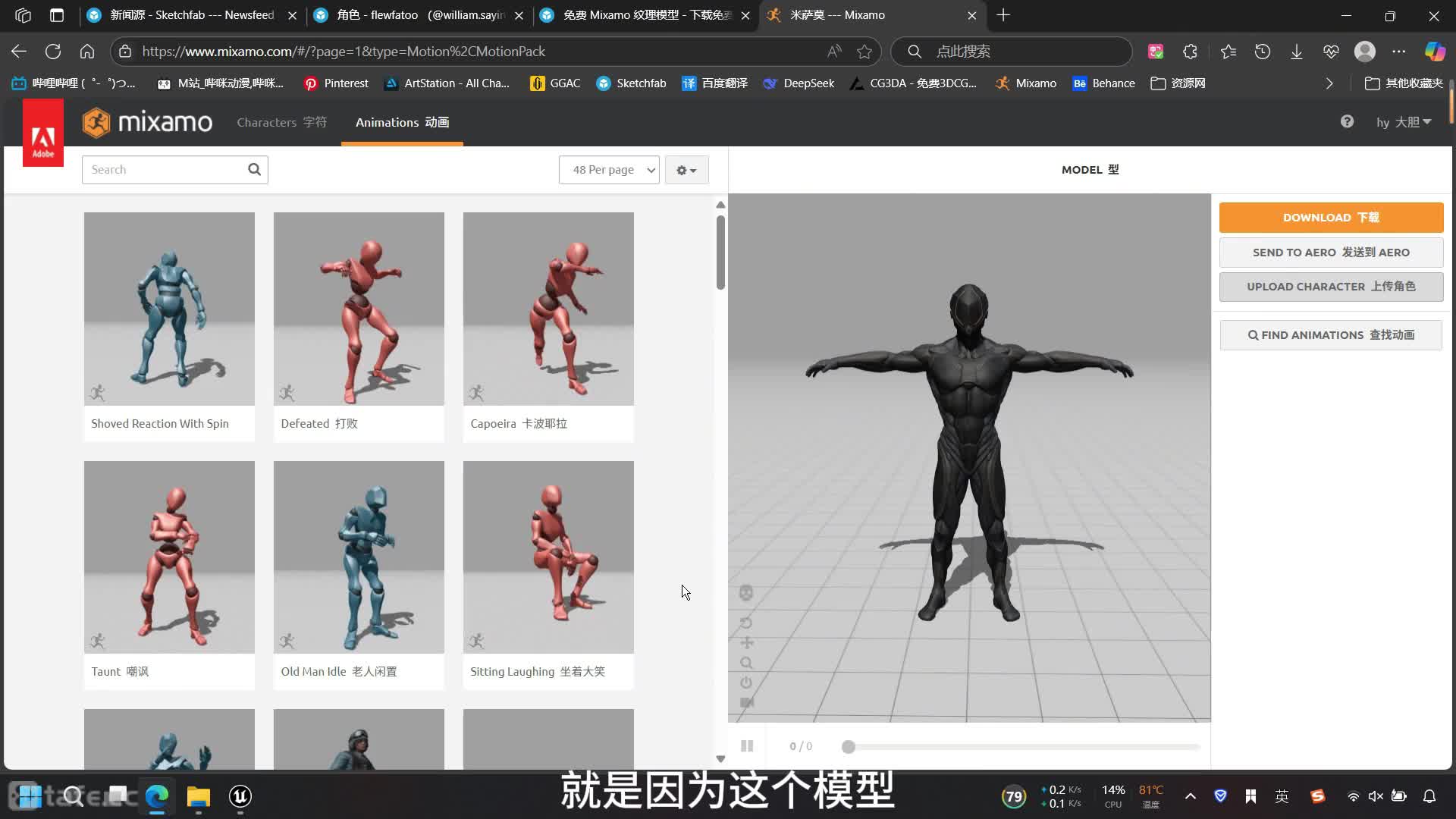Select the Defeated 打败 animation thumbnail

(x=359, y=309)
